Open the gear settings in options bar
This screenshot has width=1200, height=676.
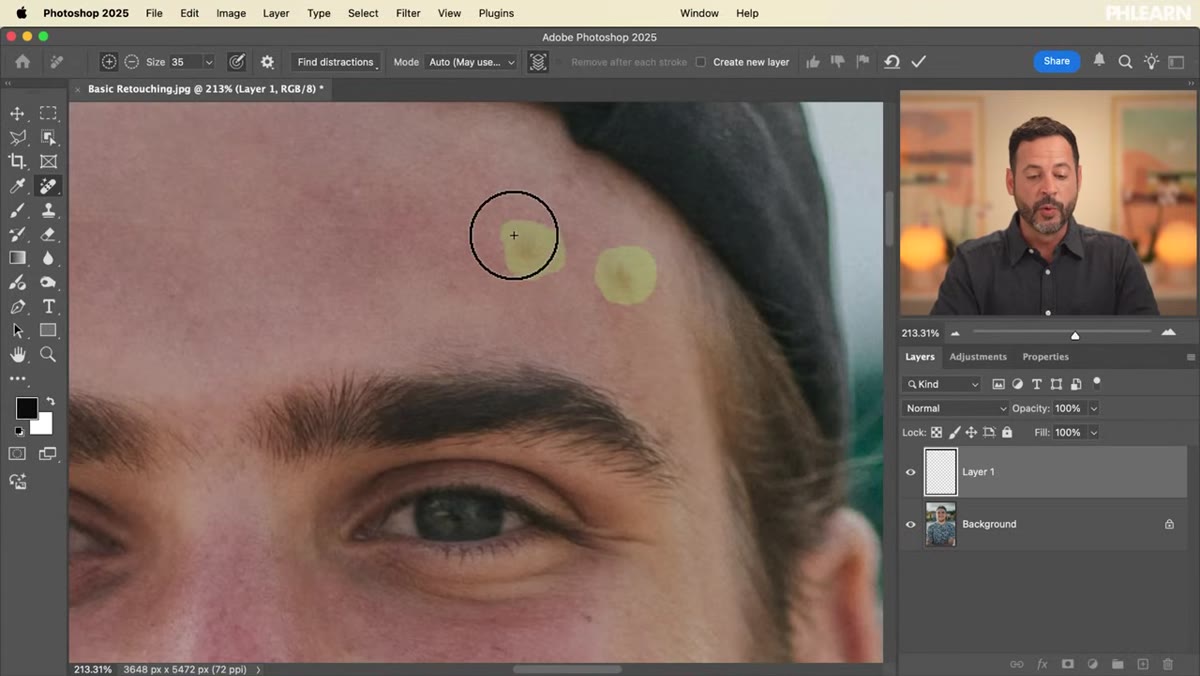[x=267, y=62]
